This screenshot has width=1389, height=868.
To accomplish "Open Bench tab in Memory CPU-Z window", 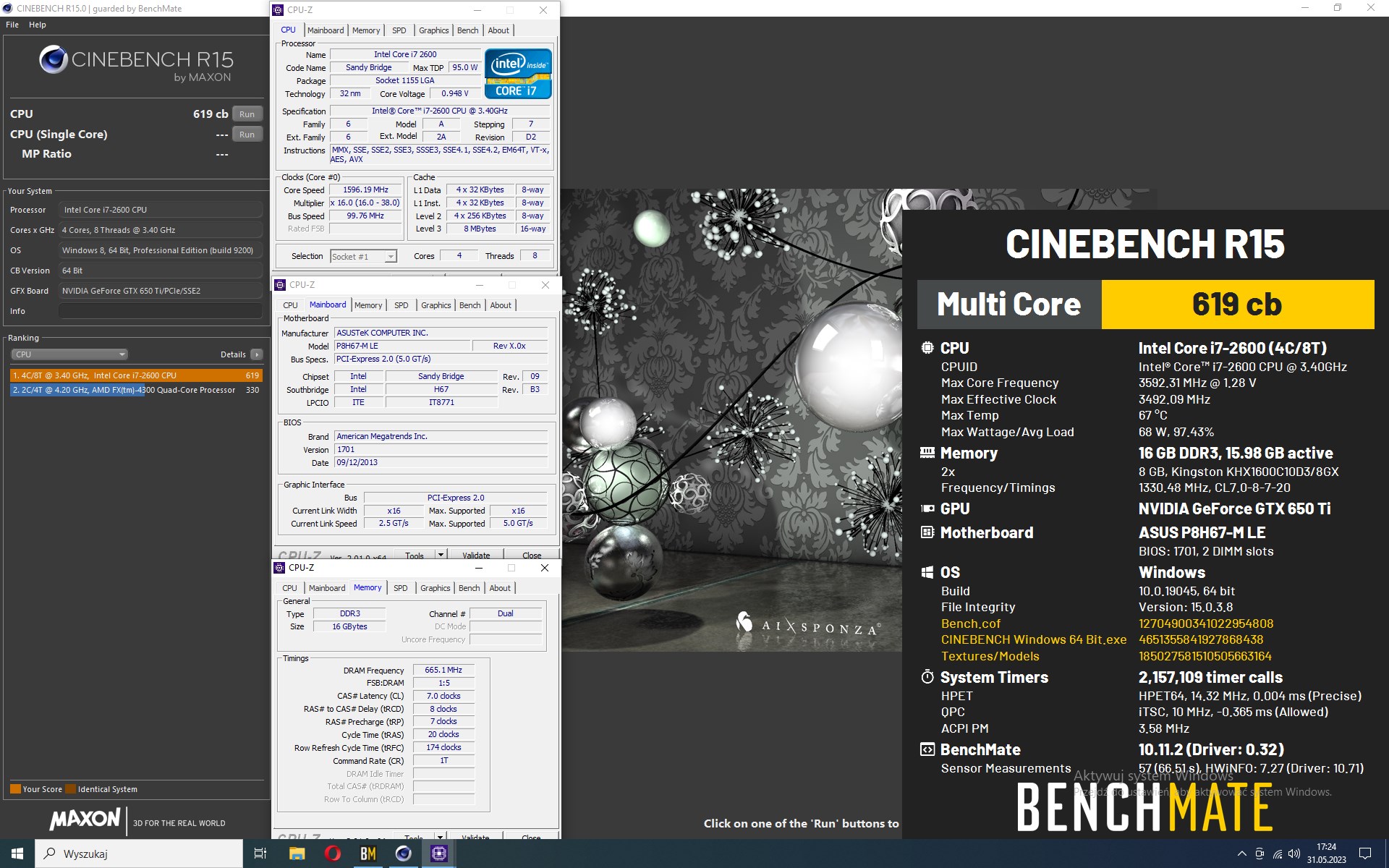I will coord(470,588).
